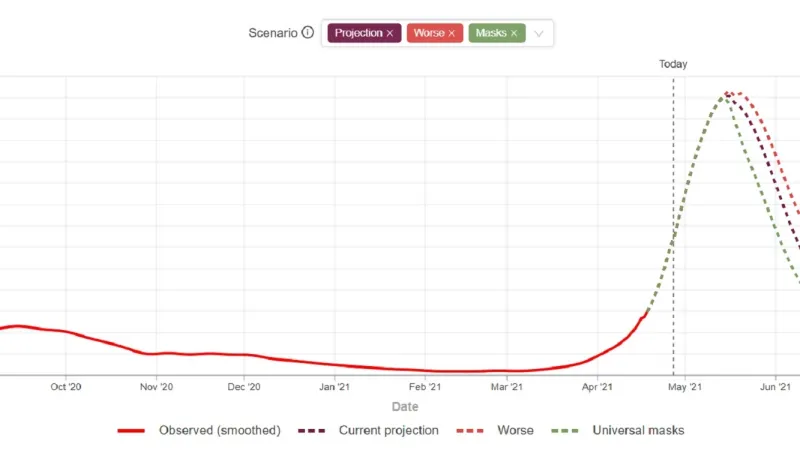This screenshot has height=450, width=800.
Task: Remove the Masks scenario tag
Action: click(x=514, y=33)
